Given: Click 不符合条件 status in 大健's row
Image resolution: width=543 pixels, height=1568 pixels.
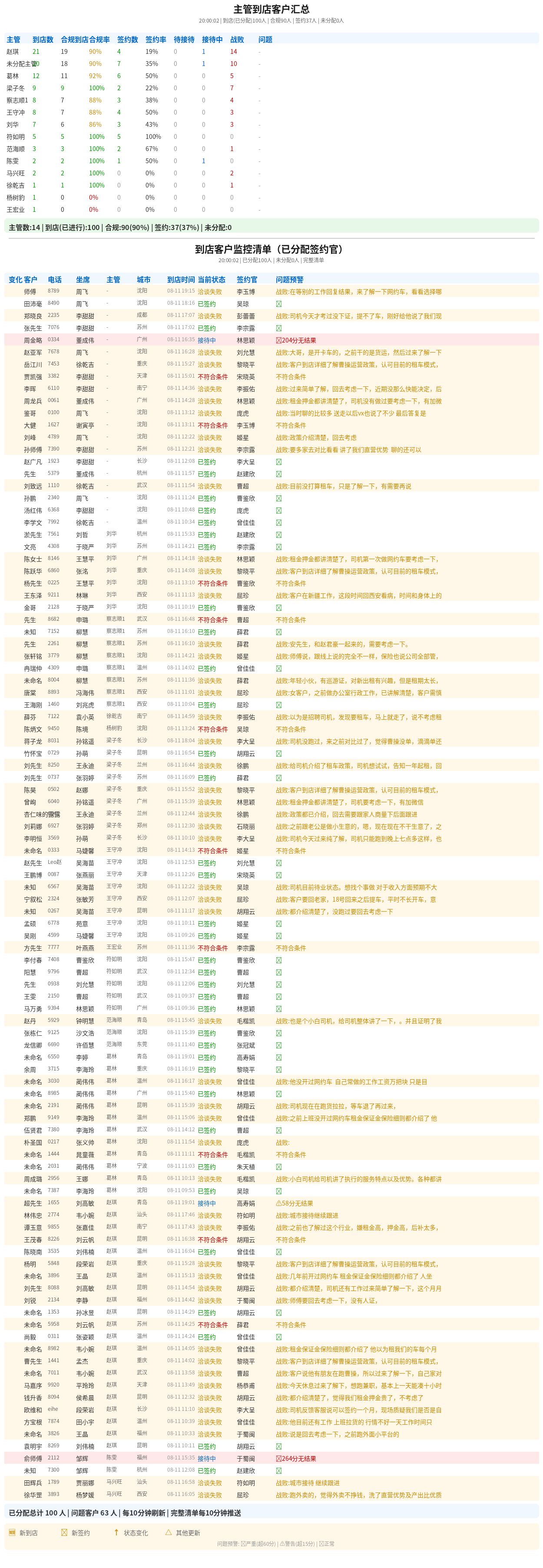Looking at the screenshot, I should 213,425.
